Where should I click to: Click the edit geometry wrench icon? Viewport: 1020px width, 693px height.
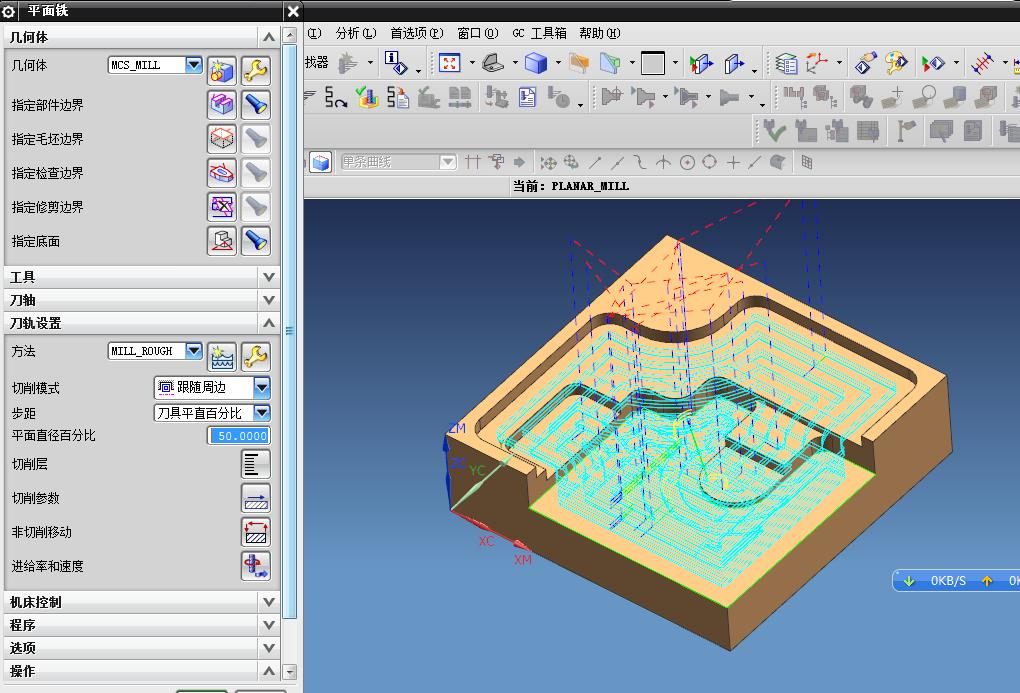pos(256,71)
